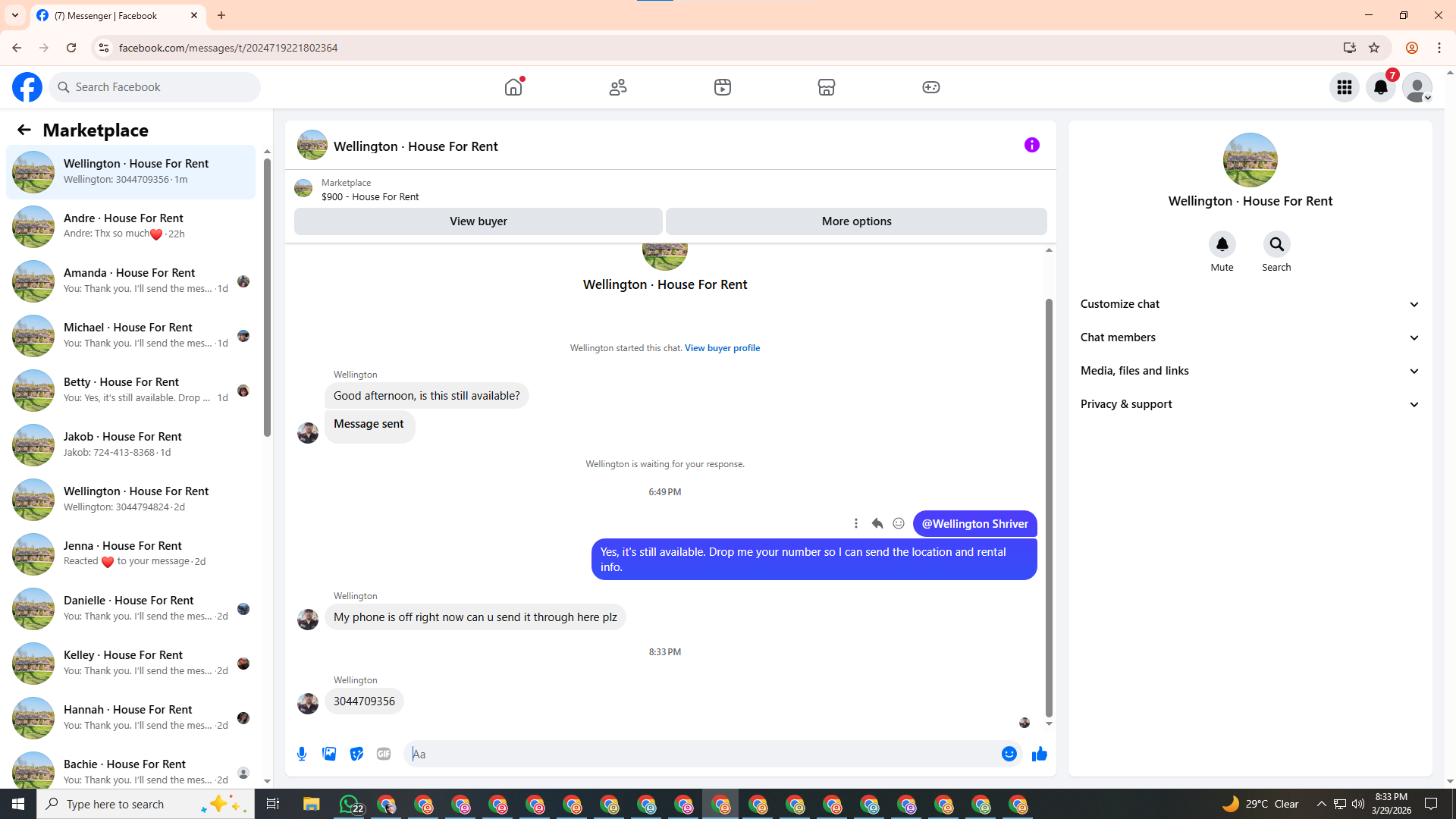Click the chat list scrollbar
This screenshot has height=819, width=1456.
coord(267,296)
